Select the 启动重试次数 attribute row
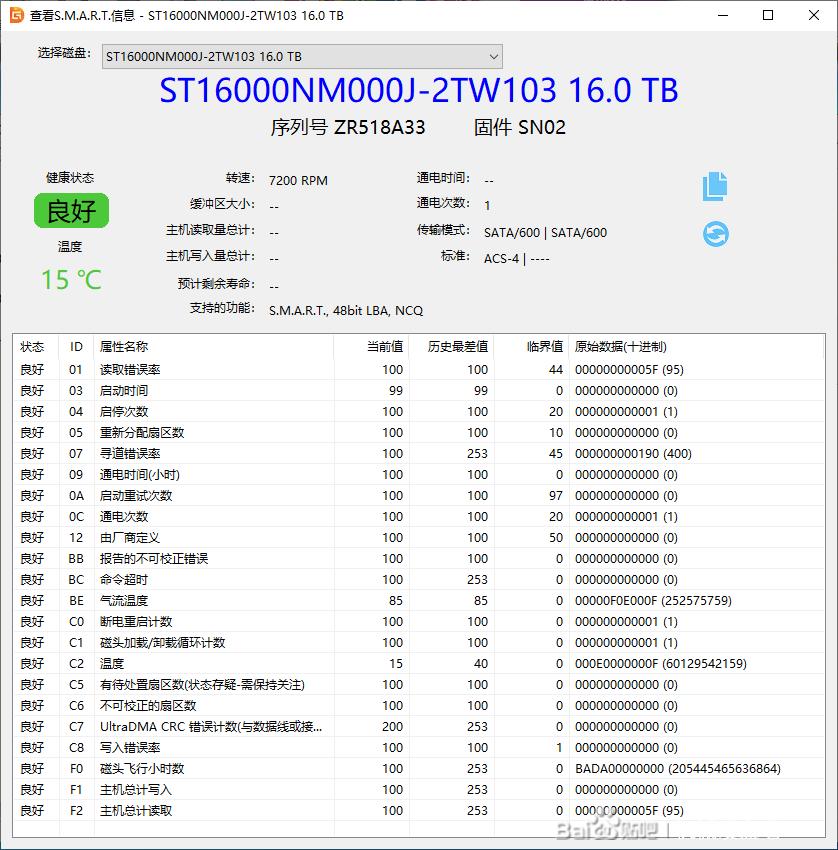838x850 pixels. 418,496
